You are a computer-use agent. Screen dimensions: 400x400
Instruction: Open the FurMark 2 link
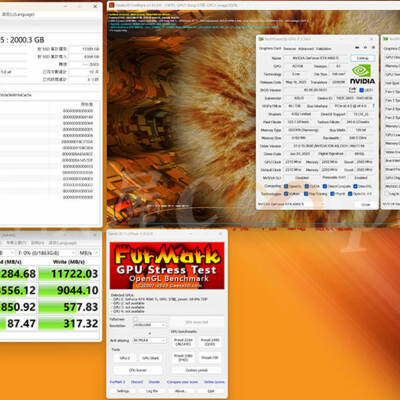[117, 382]
